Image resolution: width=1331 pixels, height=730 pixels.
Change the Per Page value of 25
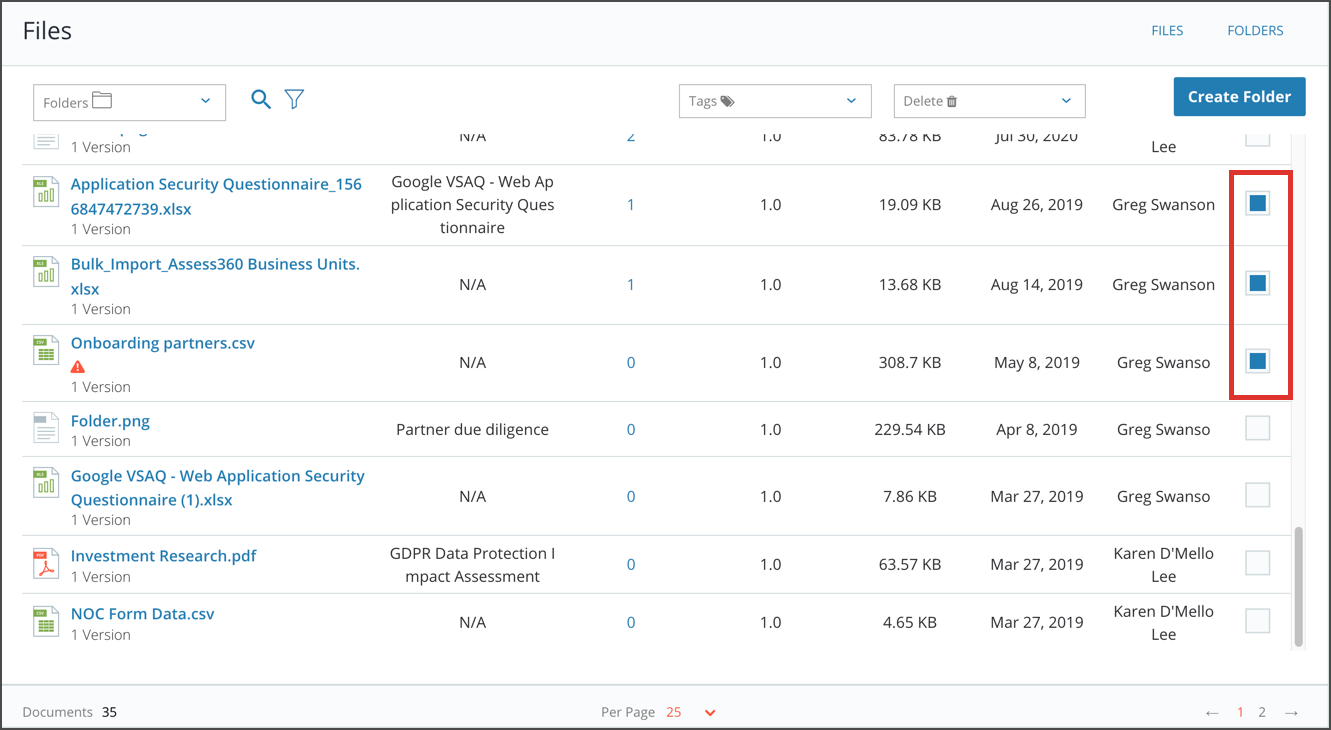[691, 713]
